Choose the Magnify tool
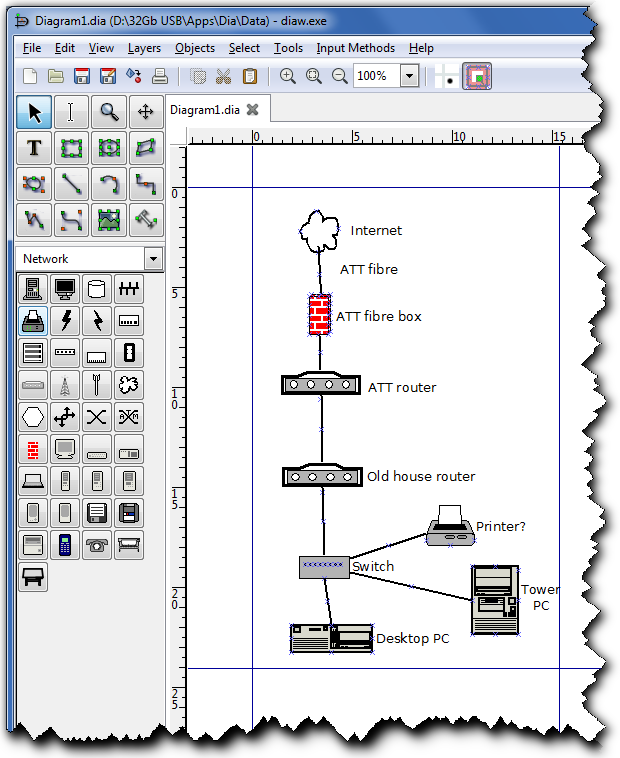Image resolution: width=620 pixels, height=758 pixels. tap(108, 112)
